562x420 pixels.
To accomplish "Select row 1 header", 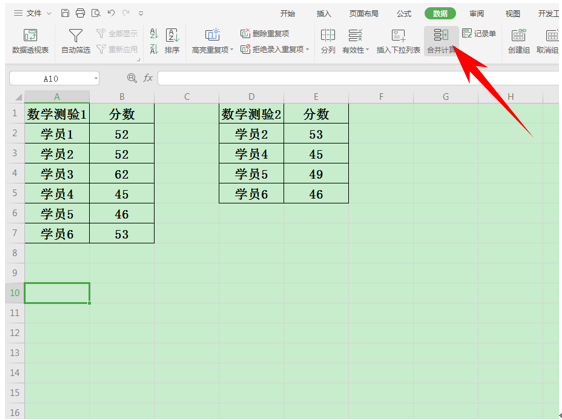I will click(15, 114).
